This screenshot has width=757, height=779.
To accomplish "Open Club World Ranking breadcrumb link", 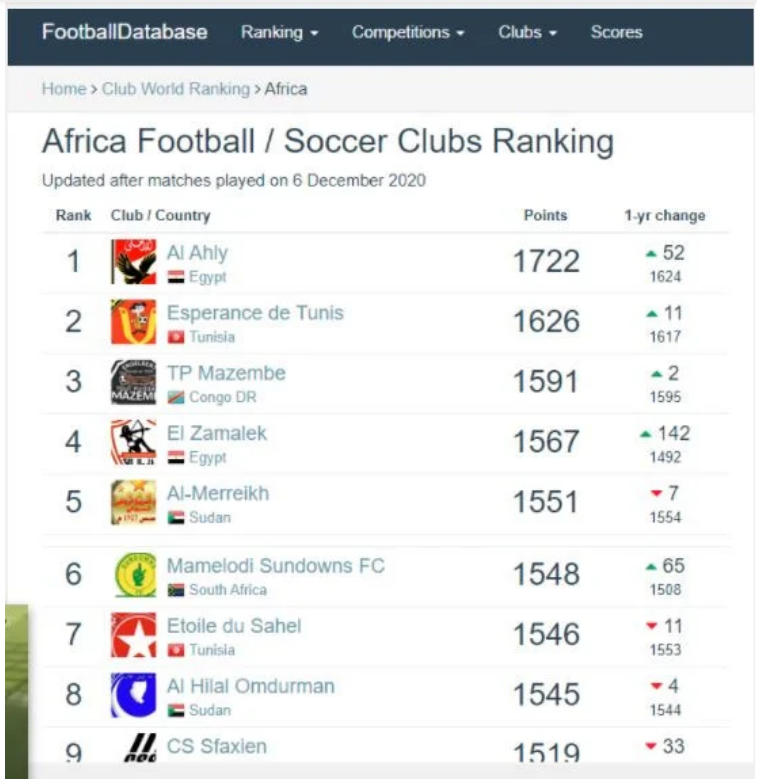I will (175, 89).
